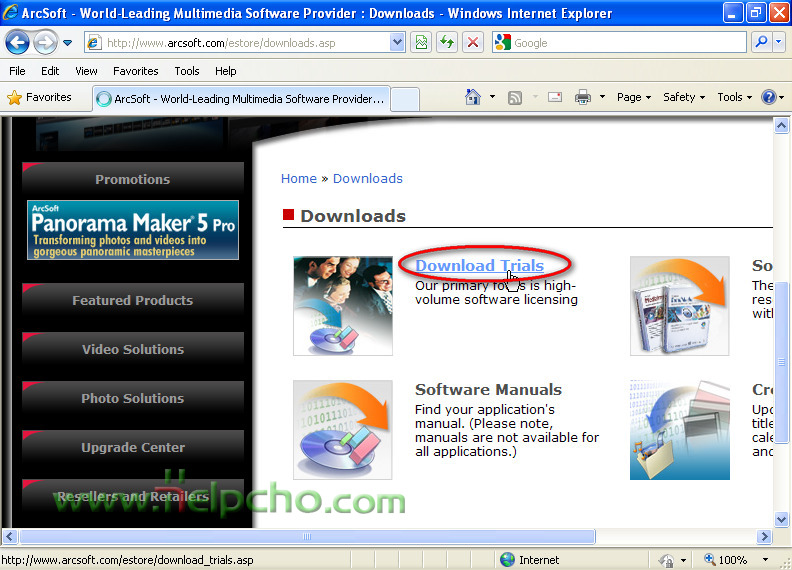Click the software boxes thumbnail image
The width and height of the screenshot is (792, 570).
[x=679, y=306]
